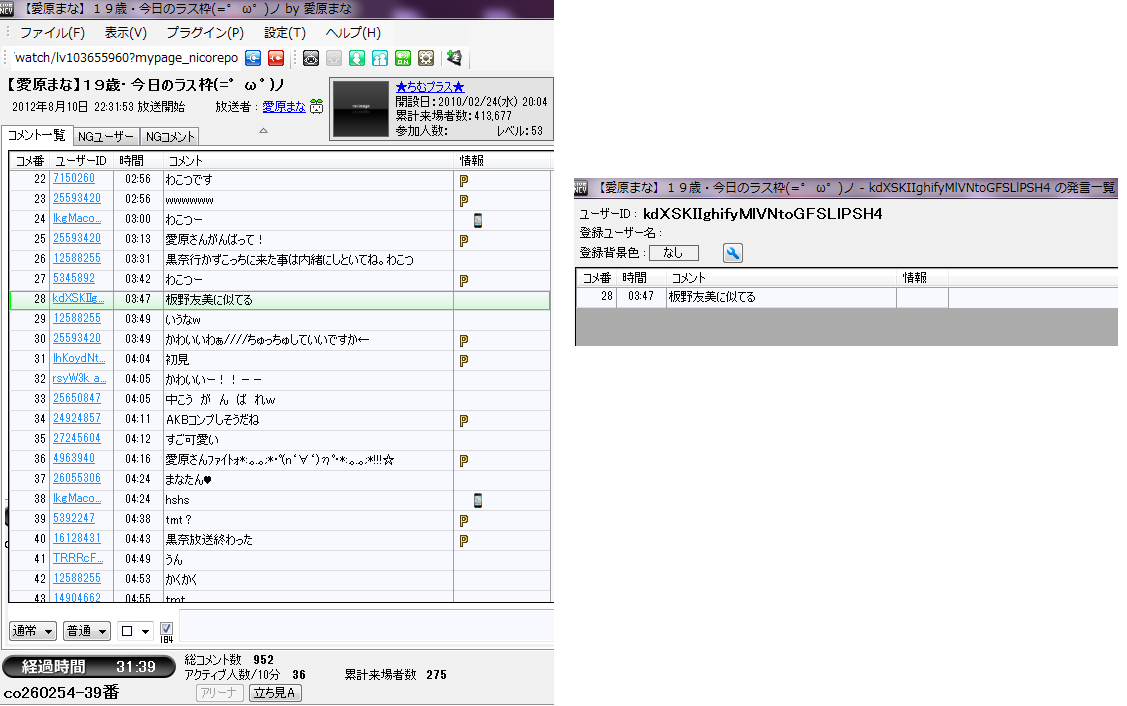
Task: Click the blue connect-to-broadcast icon
Action: [253, 58]
